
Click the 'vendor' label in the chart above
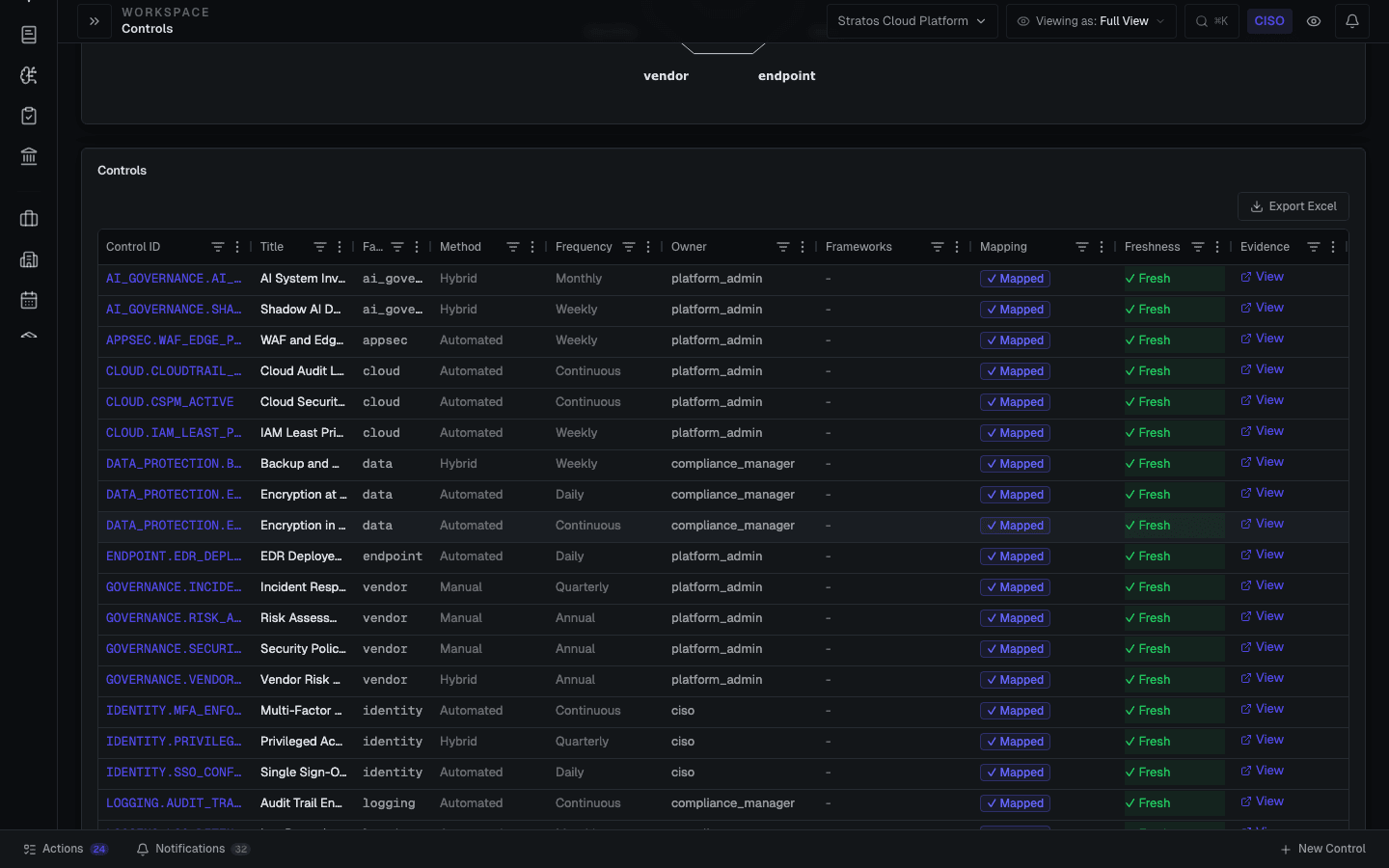click(x=666, y=76)
